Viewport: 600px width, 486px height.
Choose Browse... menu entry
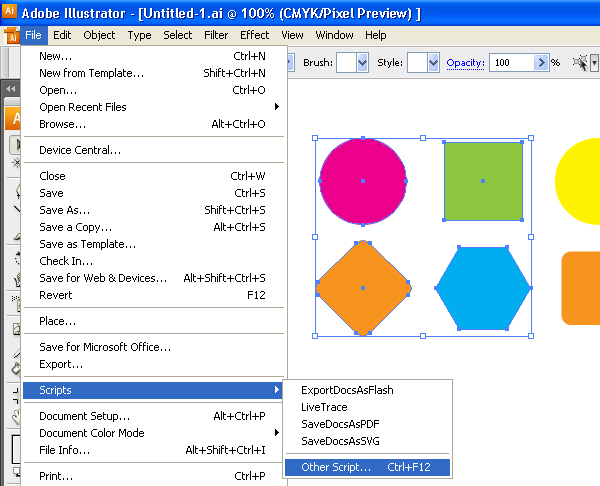tap(153, 124)
